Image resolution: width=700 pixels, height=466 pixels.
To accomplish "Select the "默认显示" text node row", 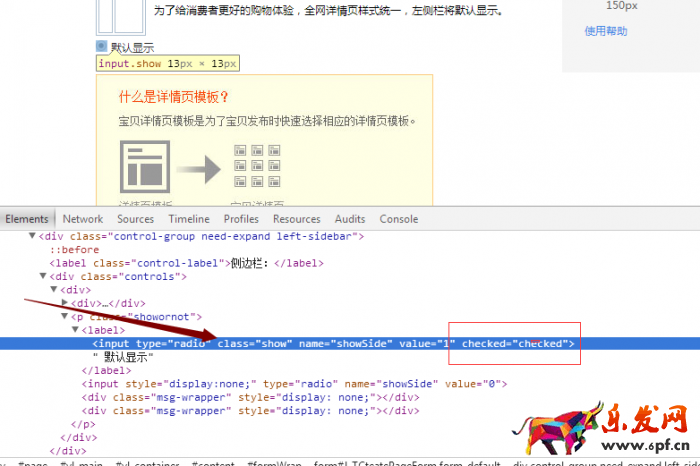I will click(123, 357).
